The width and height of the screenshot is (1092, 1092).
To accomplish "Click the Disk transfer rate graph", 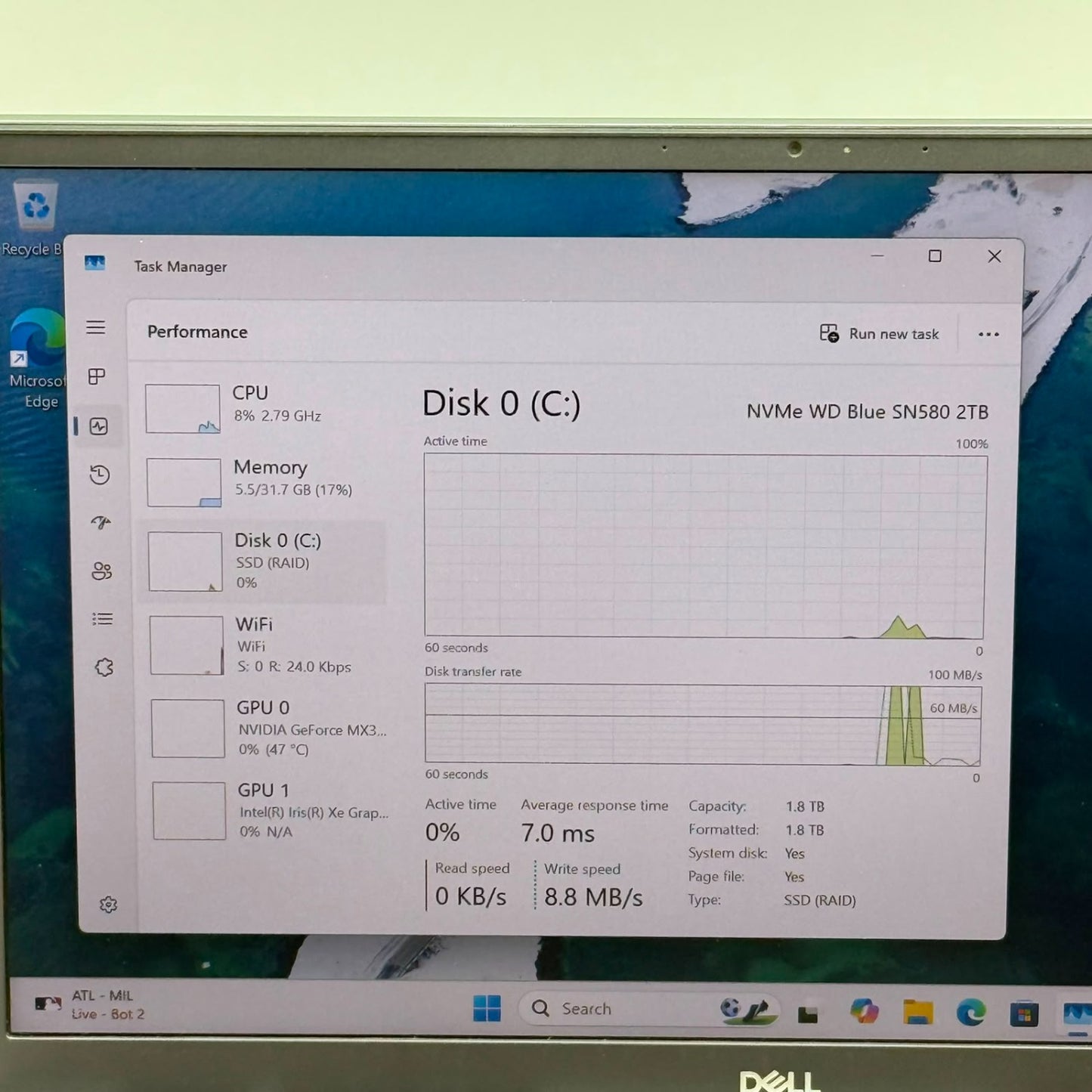I will (703, 725).
